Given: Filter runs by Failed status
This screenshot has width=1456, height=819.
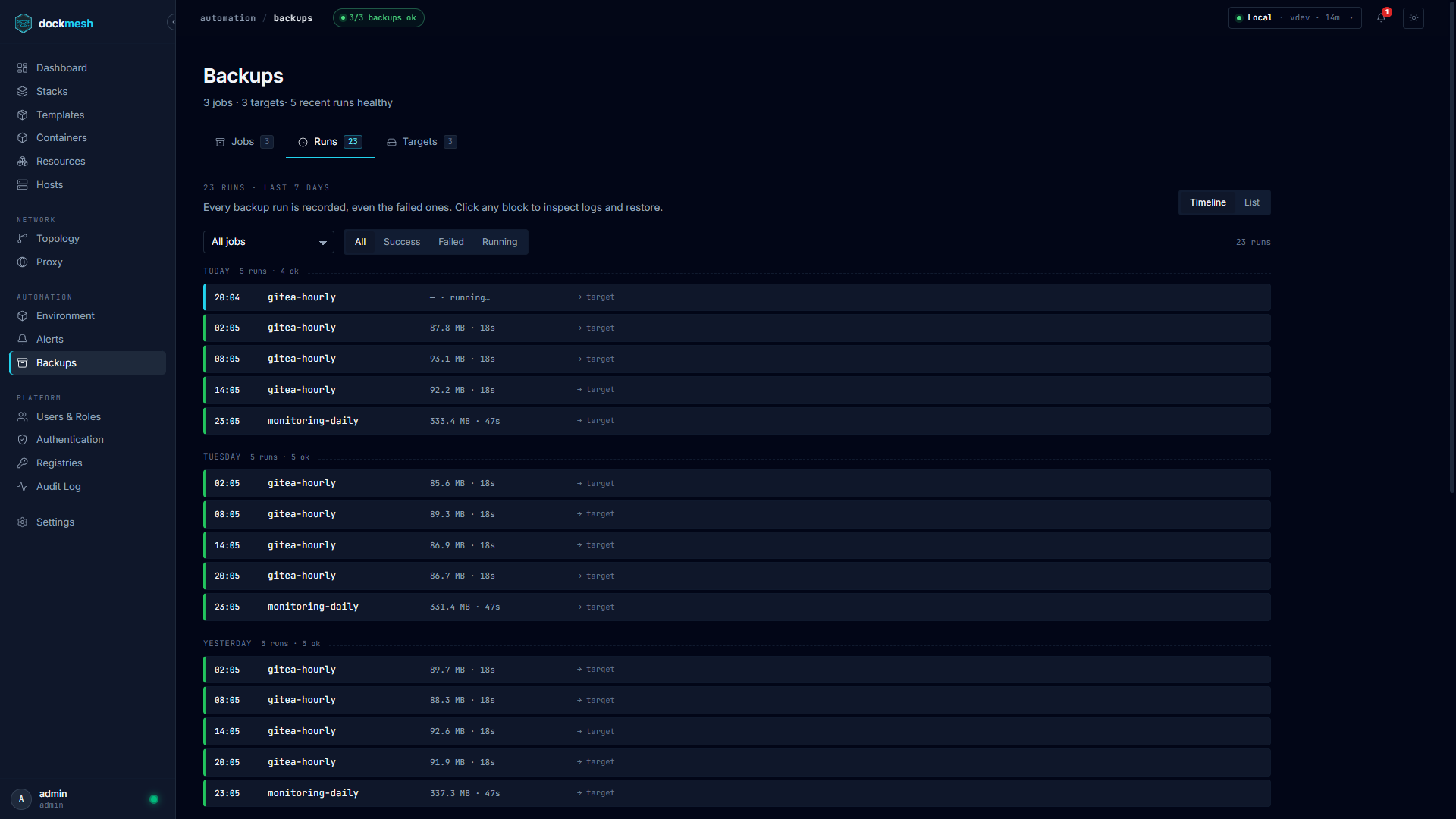Looking at the screenshot, I should tap(451, 242).
